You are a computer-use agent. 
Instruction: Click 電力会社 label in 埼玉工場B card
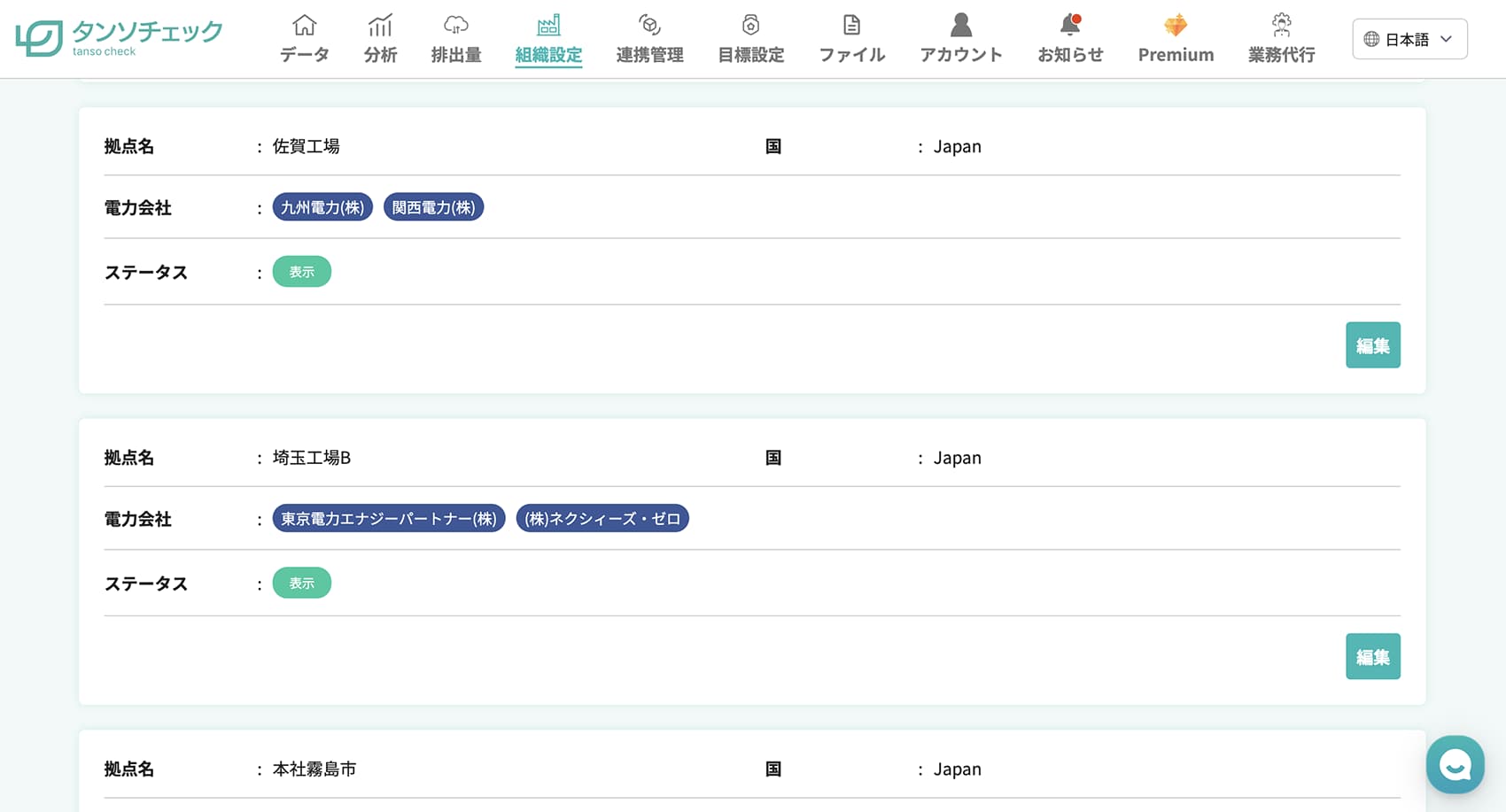(137, 519)
